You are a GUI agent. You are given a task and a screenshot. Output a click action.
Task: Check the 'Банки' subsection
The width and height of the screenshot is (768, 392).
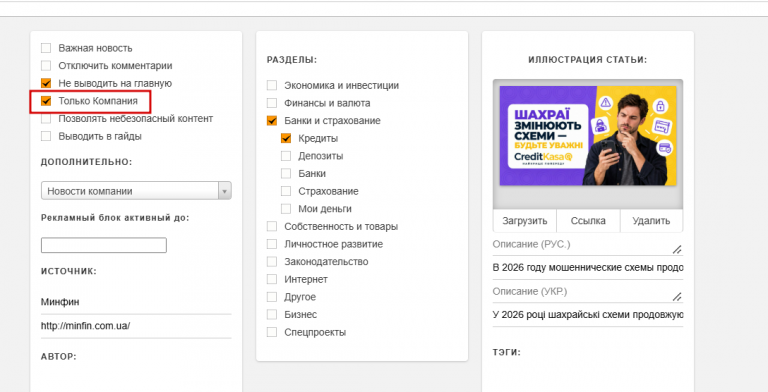(286, 173)
